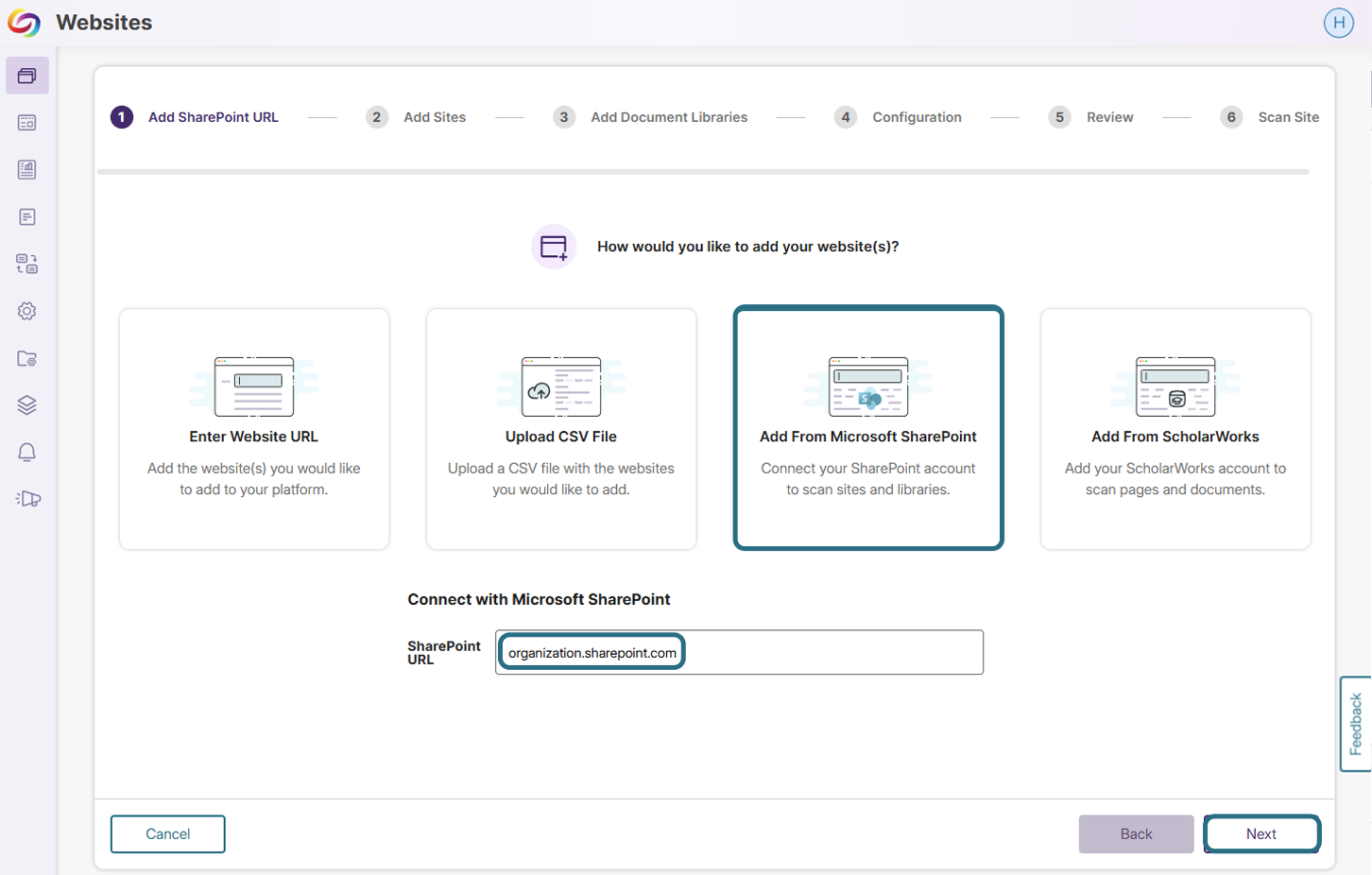Go to step 1 Add SharePoint URL
The image size is (1372, 875).
click(195, 117)
